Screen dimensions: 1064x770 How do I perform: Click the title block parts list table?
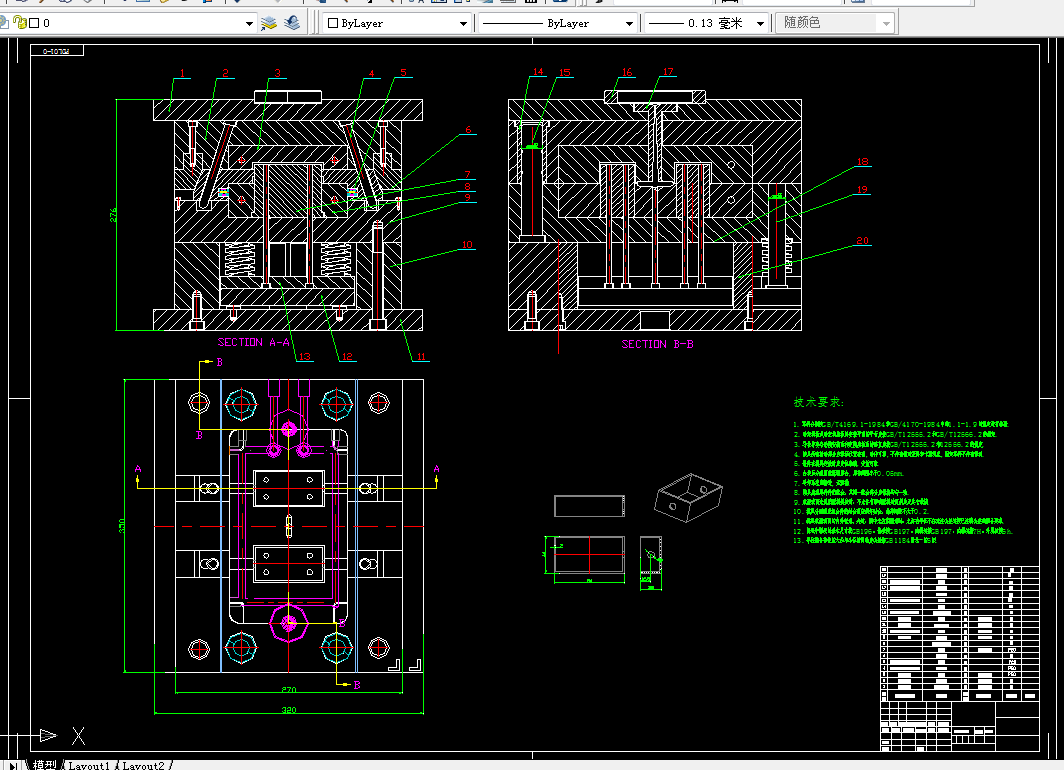pos(960,634)
